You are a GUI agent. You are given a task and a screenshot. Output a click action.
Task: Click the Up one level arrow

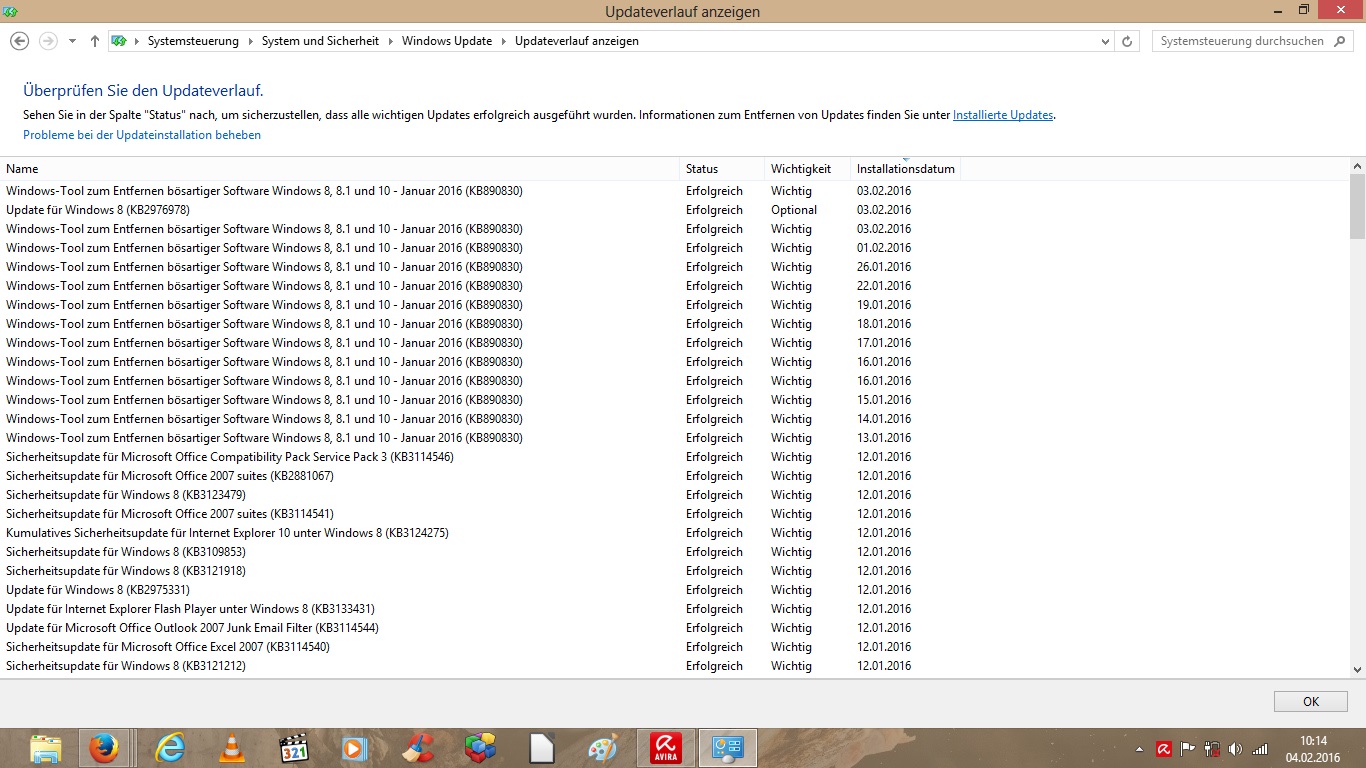(95, 41)
